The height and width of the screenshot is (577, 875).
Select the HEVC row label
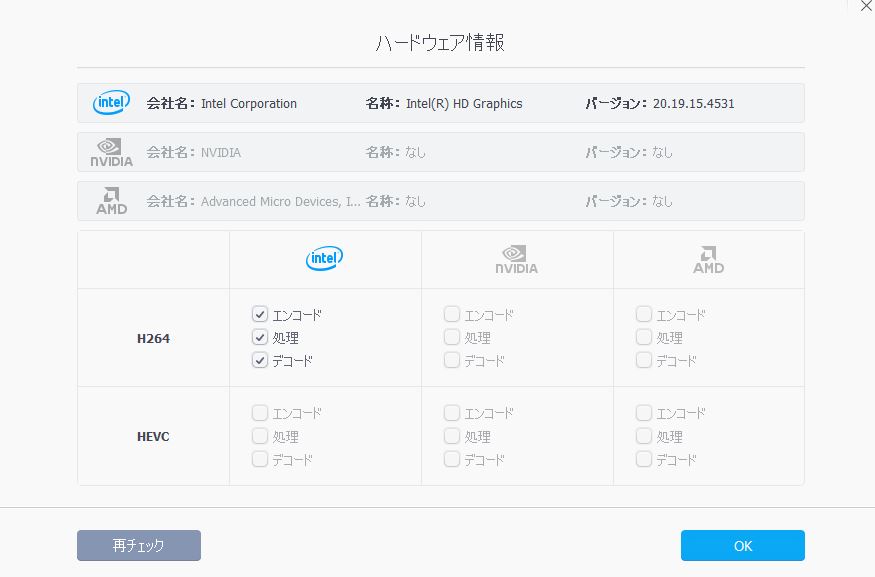tap(153, 437)
